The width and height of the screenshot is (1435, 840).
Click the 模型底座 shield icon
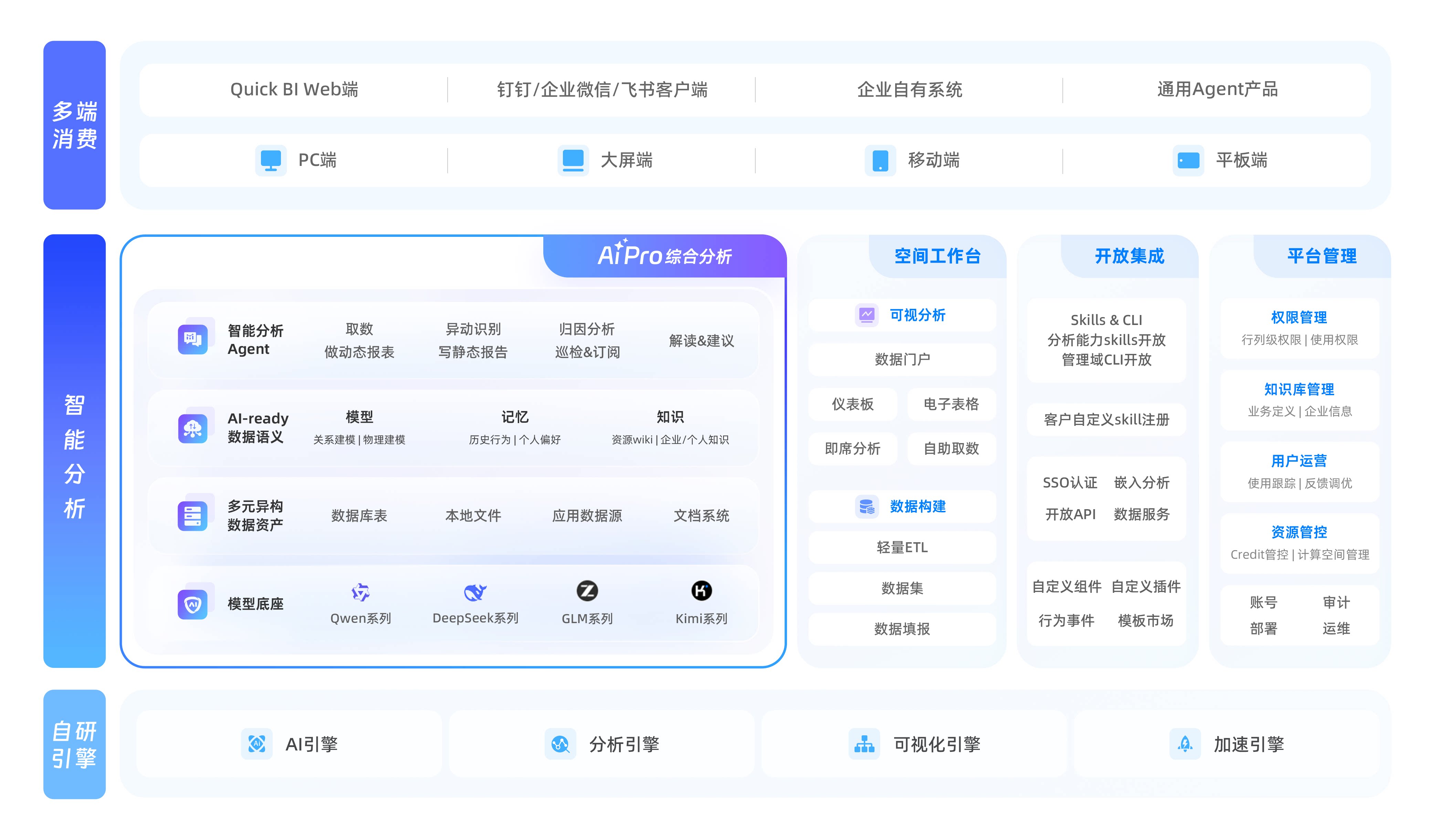pos(193,604)
